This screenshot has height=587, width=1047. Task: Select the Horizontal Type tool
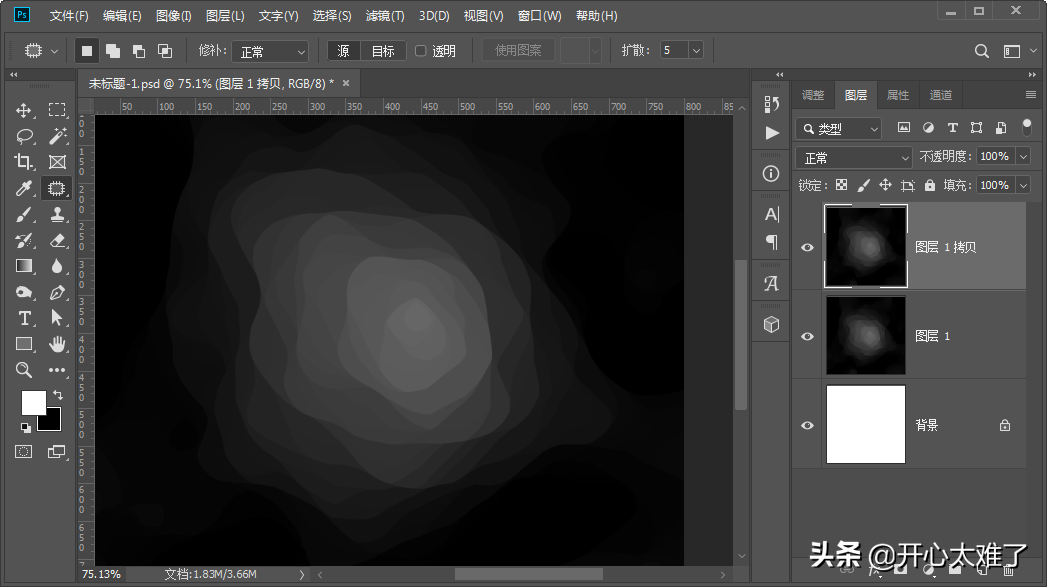[x=24, y=318]
